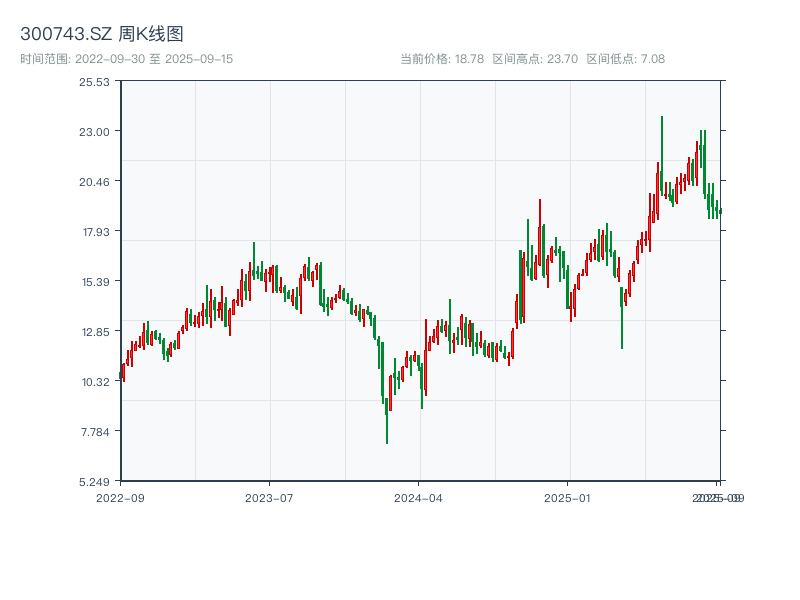Click the 区间高点 23.70 label
Viewport: 800px width, 600px height.
coord(535,59)
